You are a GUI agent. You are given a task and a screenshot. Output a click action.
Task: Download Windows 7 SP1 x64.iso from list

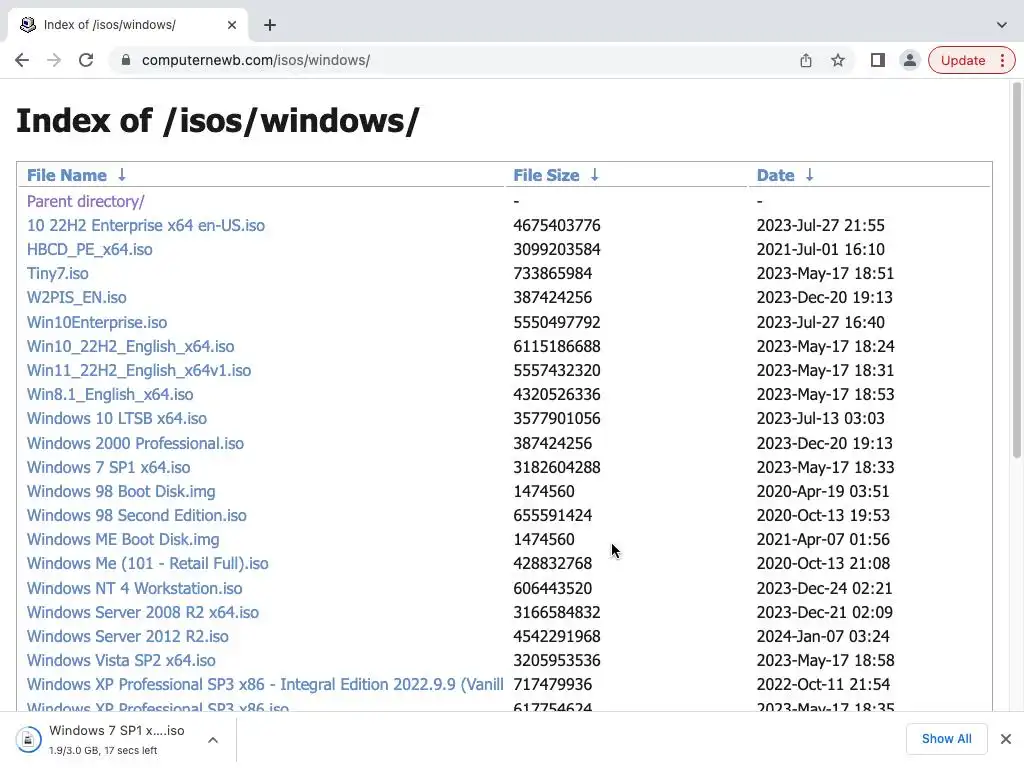click(108, 467)
